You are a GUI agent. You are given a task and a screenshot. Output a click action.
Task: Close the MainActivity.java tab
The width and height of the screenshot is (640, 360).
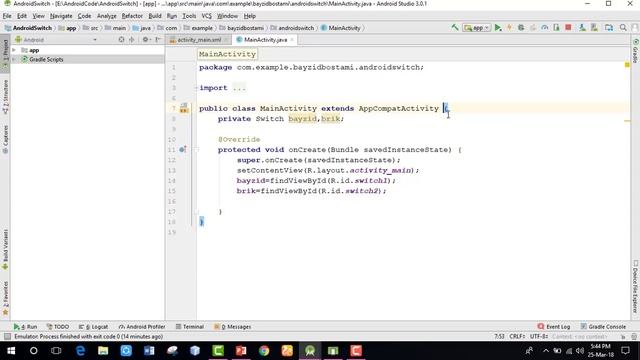292,40
